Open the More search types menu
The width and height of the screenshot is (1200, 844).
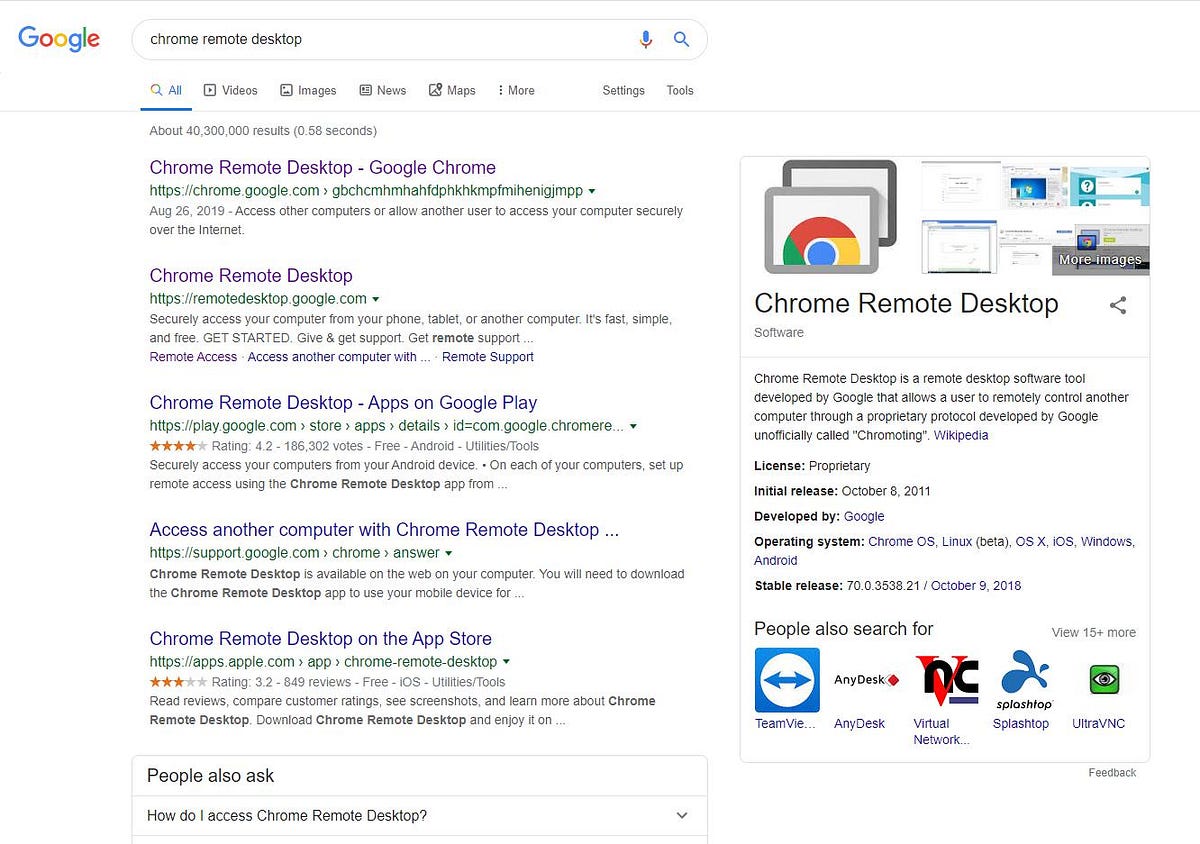[x=516, y=90]
